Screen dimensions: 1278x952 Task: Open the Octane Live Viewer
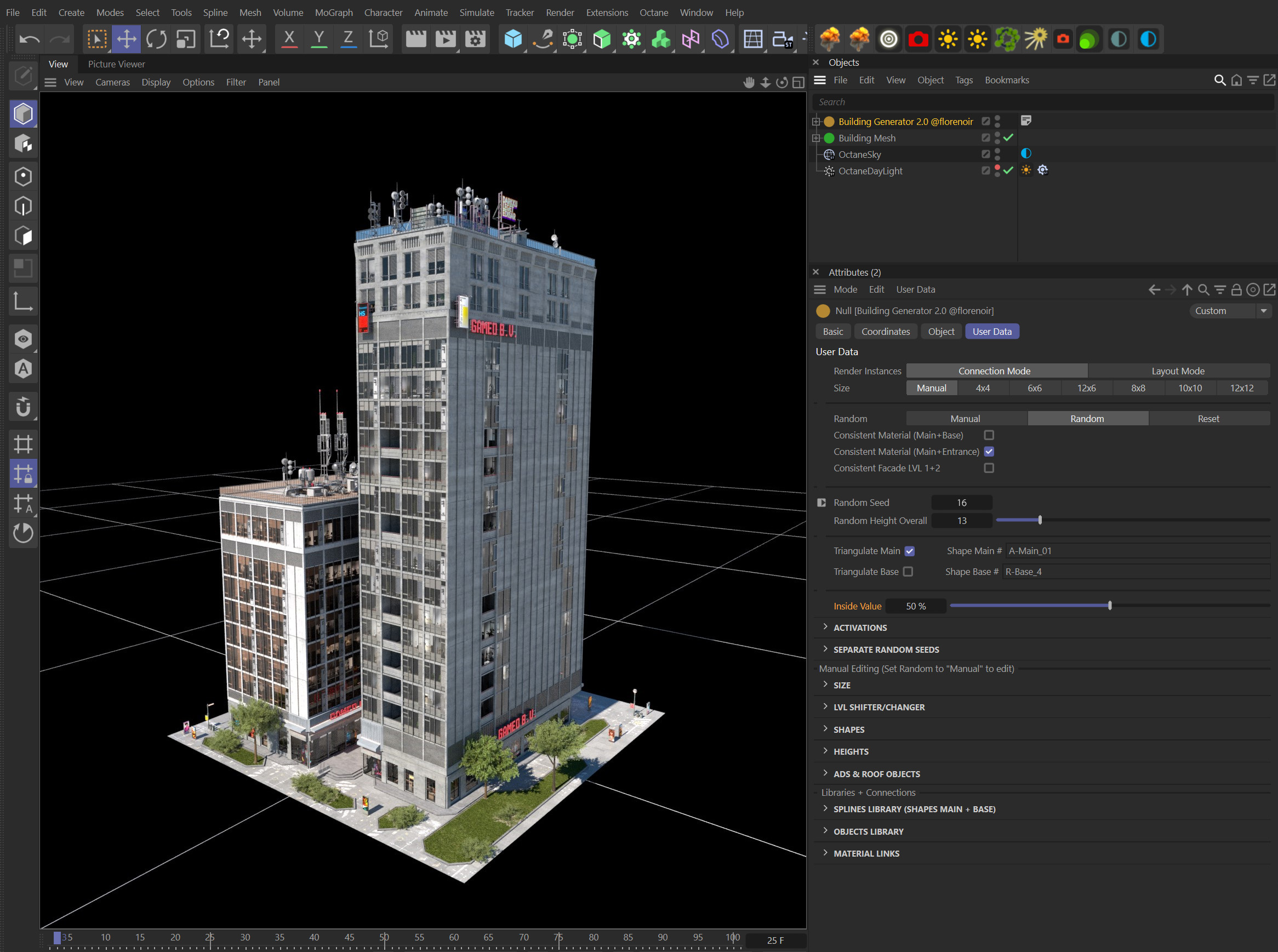[x=888, y=38]
